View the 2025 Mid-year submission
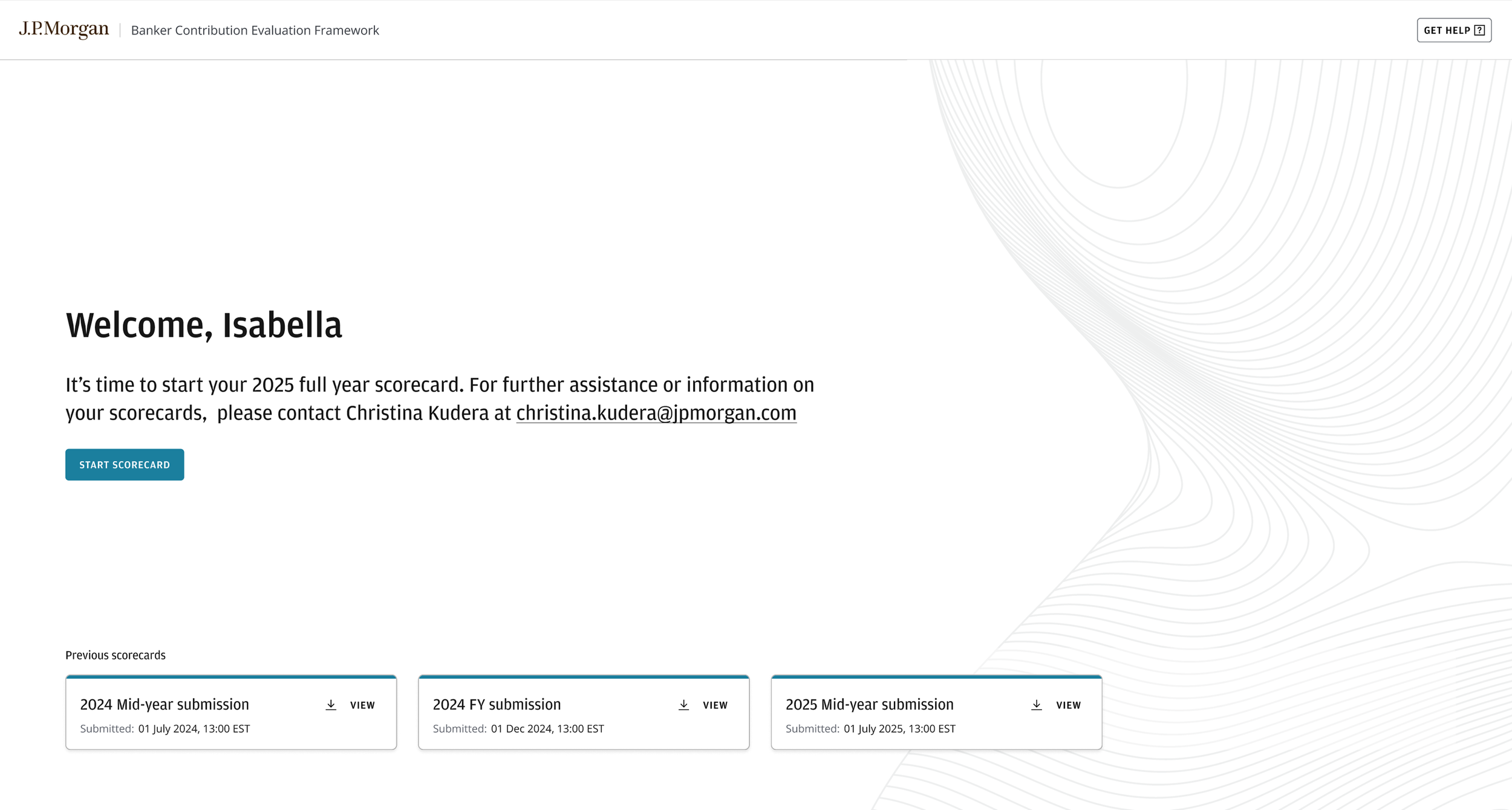Image resolution: width=1512 pixels, height=810 pixels. point(1068,705)
